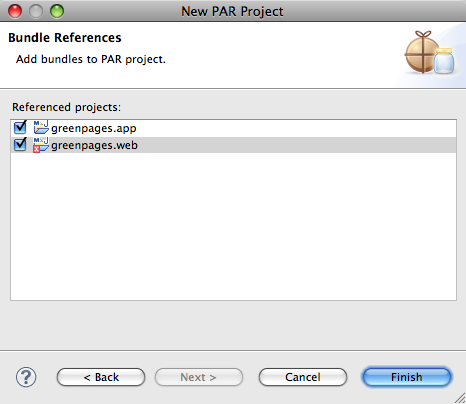Image resolution: width=466 pixels, height=404 pixels.
Task: Click Finish to create the PAR project
Action: pyautogui.click(x=407, y=377)
